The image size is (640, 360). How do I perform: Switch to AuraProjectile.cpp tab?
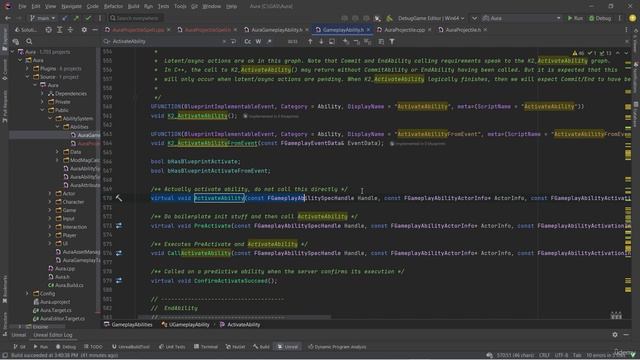[403, 30]
